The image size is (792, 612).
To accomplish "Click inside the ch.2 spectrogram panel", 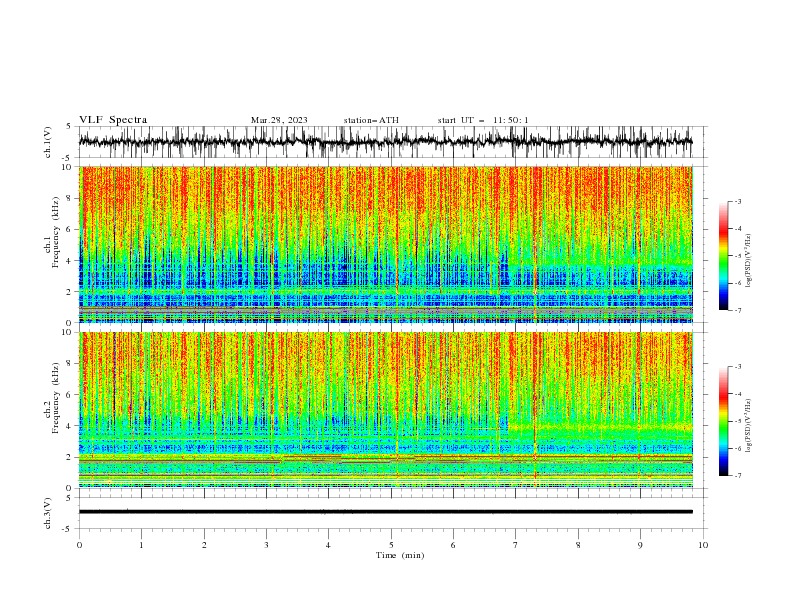I will [x=386, y=410].
